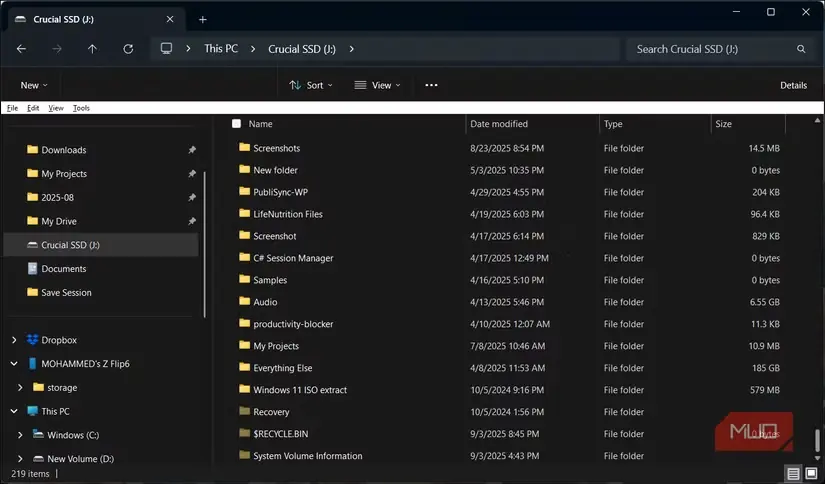Open the Tools menu

pos(81,108)
